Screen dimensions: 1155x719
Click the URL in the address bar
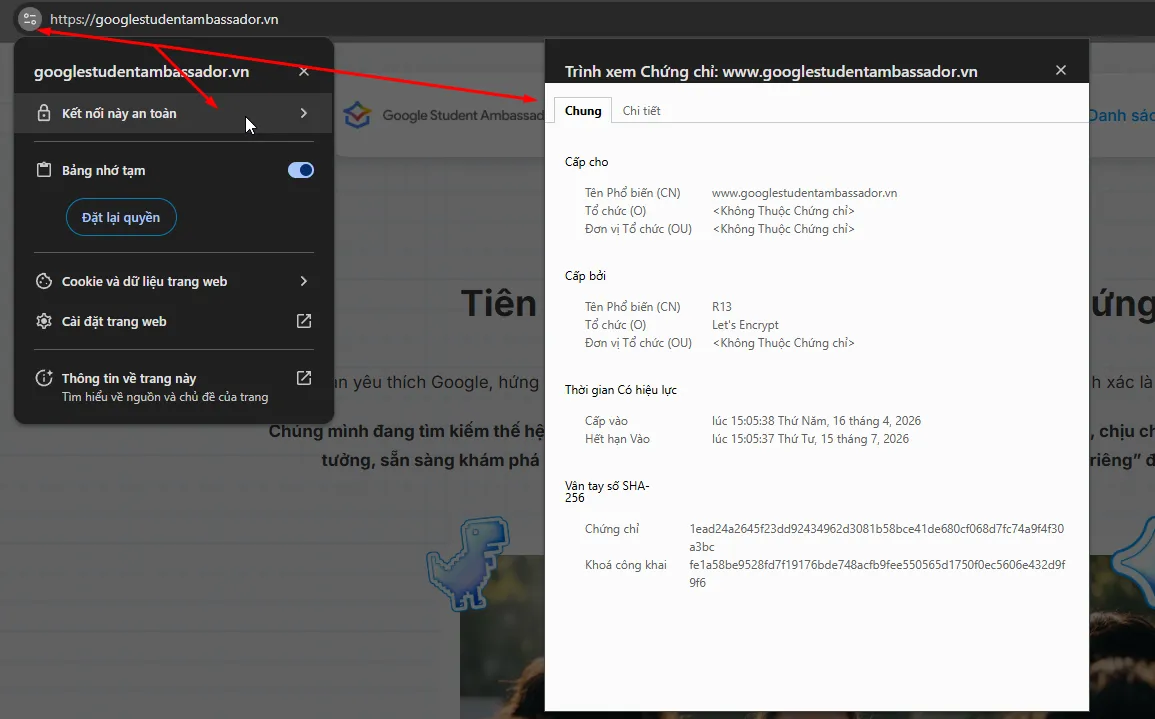(x=165, y=19)
